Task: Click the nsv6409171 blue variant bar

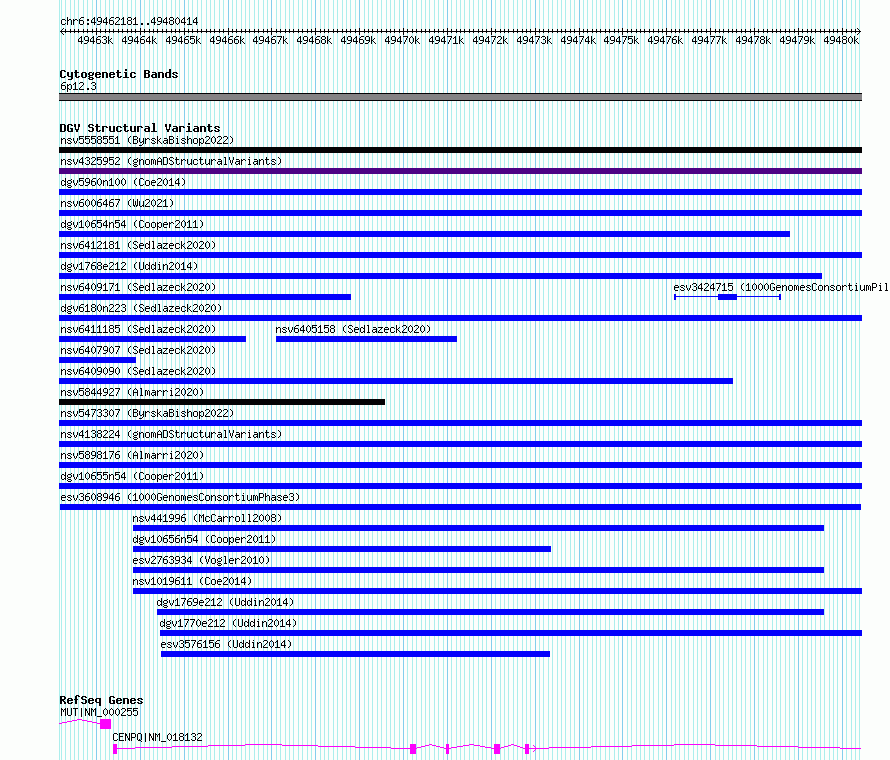Action: (205, 297)
